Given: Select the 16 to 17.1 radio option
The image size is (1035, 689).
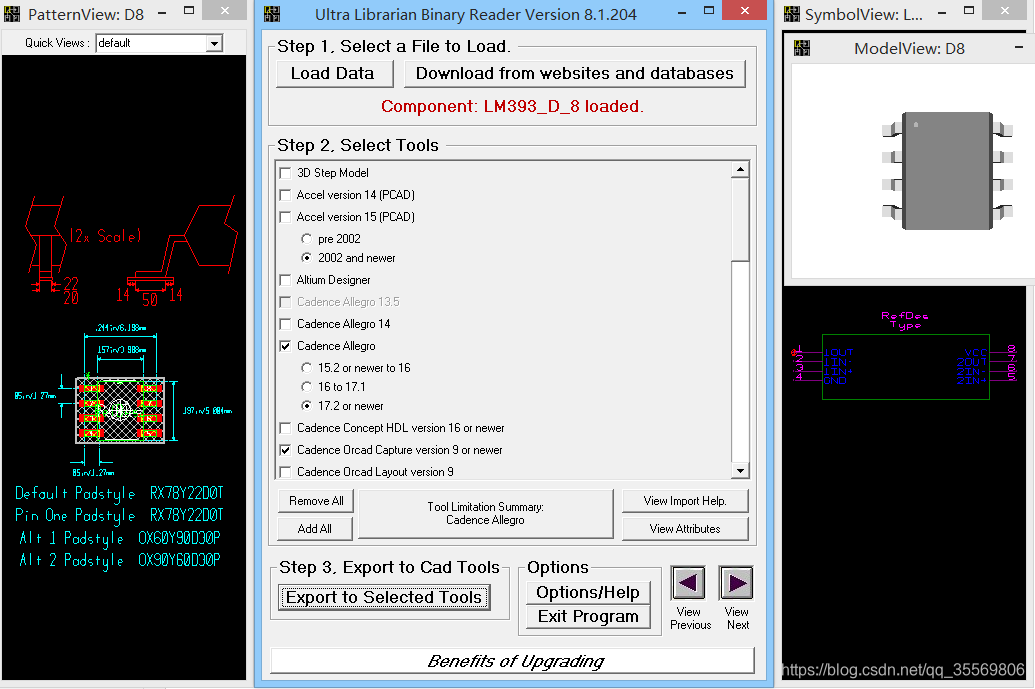Looking at the screenshot, I should pos(306,387).
